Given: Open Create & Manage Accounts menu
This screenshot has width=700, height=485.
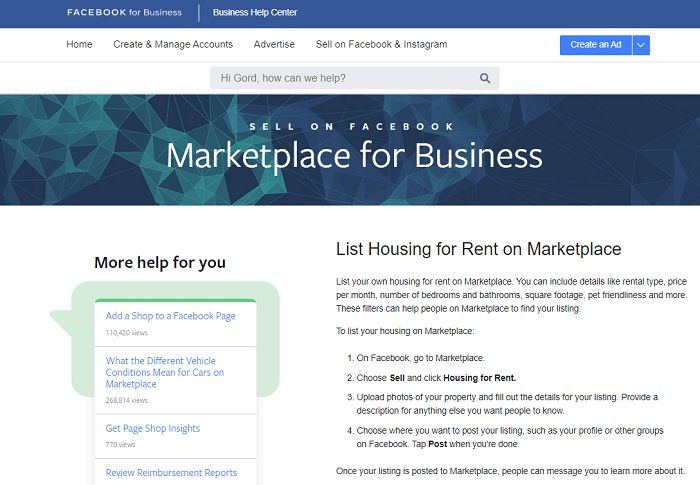Looking at the screenshot, I should pyautogui.click(x=173, y=44).
